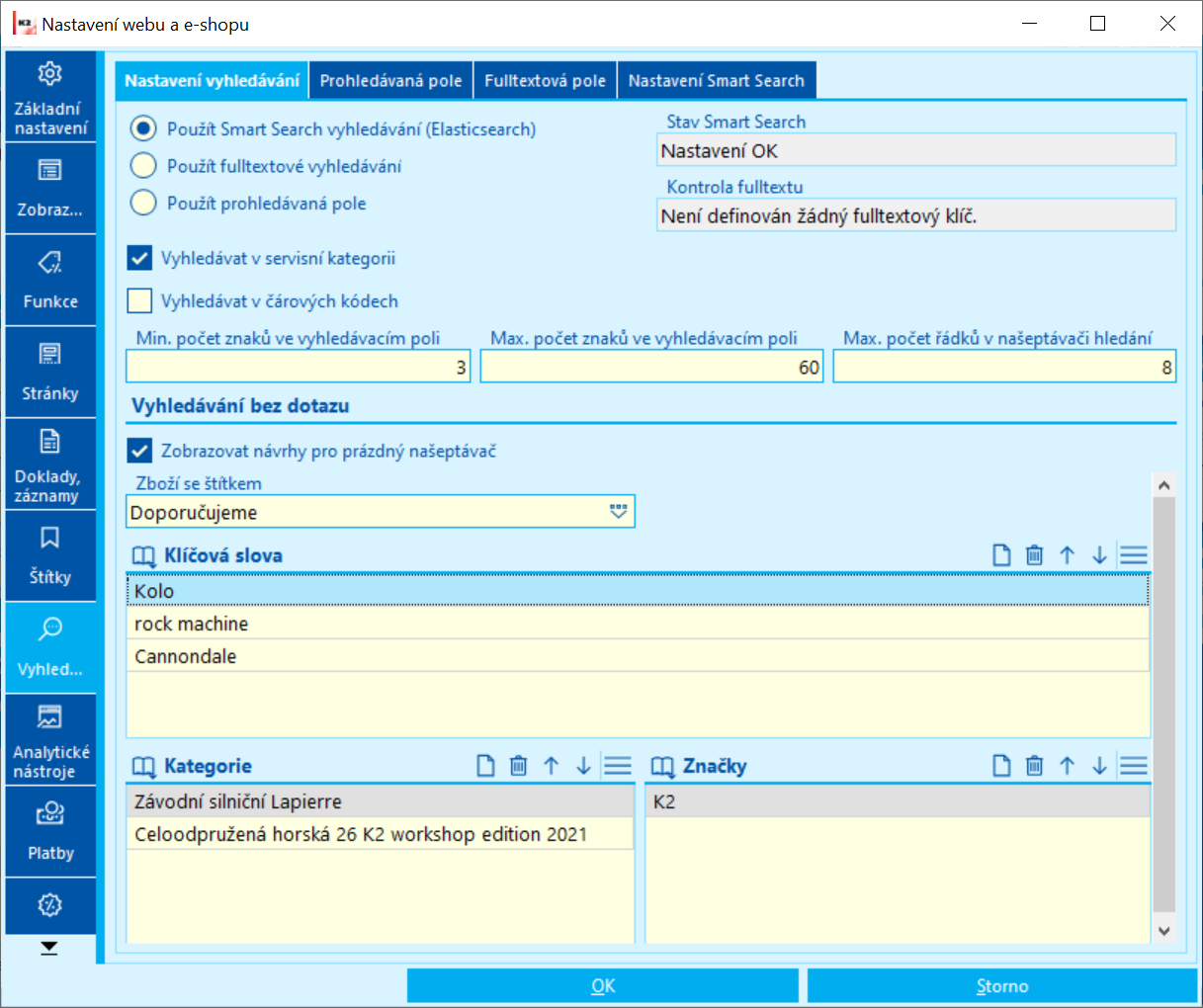Switch to Nastavení vyhledávání tab
The image size is (1203, 1008).
[x=212, y=81]
